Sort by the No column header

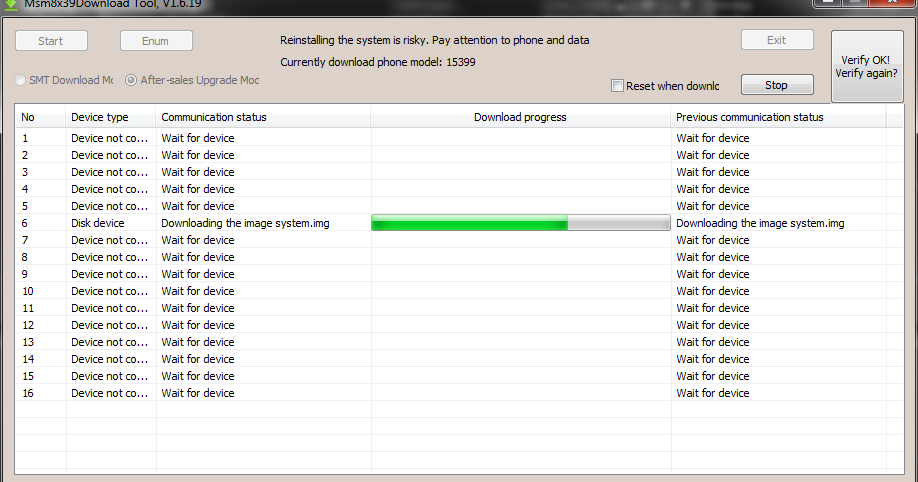(40, 117)
